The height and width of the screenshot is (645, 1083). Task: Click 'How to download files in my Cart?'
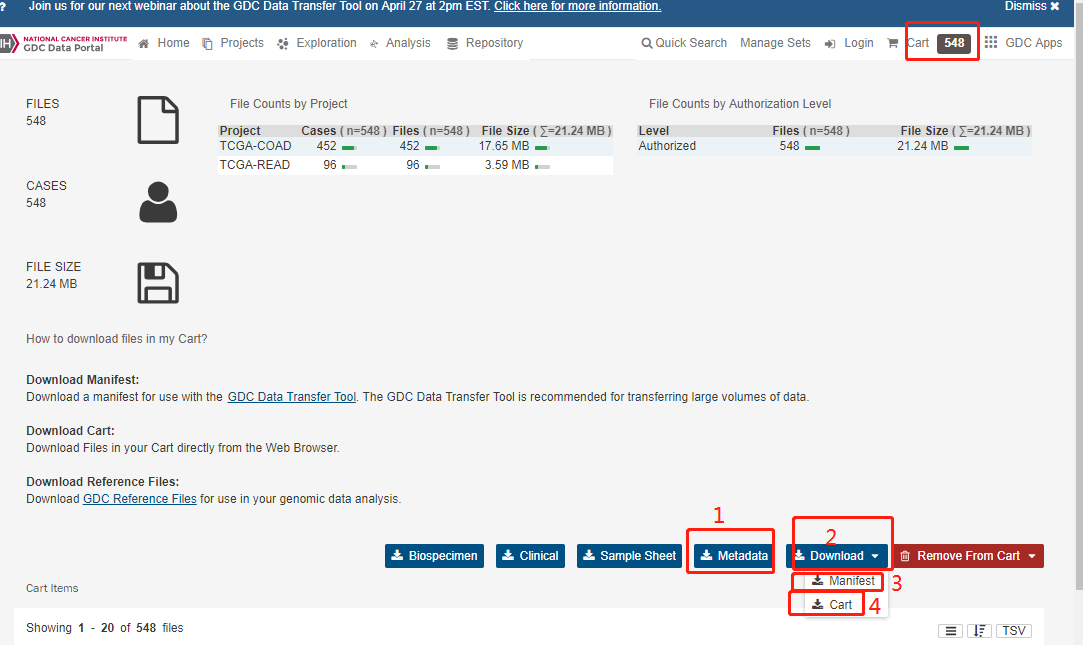tap(117, 339)
